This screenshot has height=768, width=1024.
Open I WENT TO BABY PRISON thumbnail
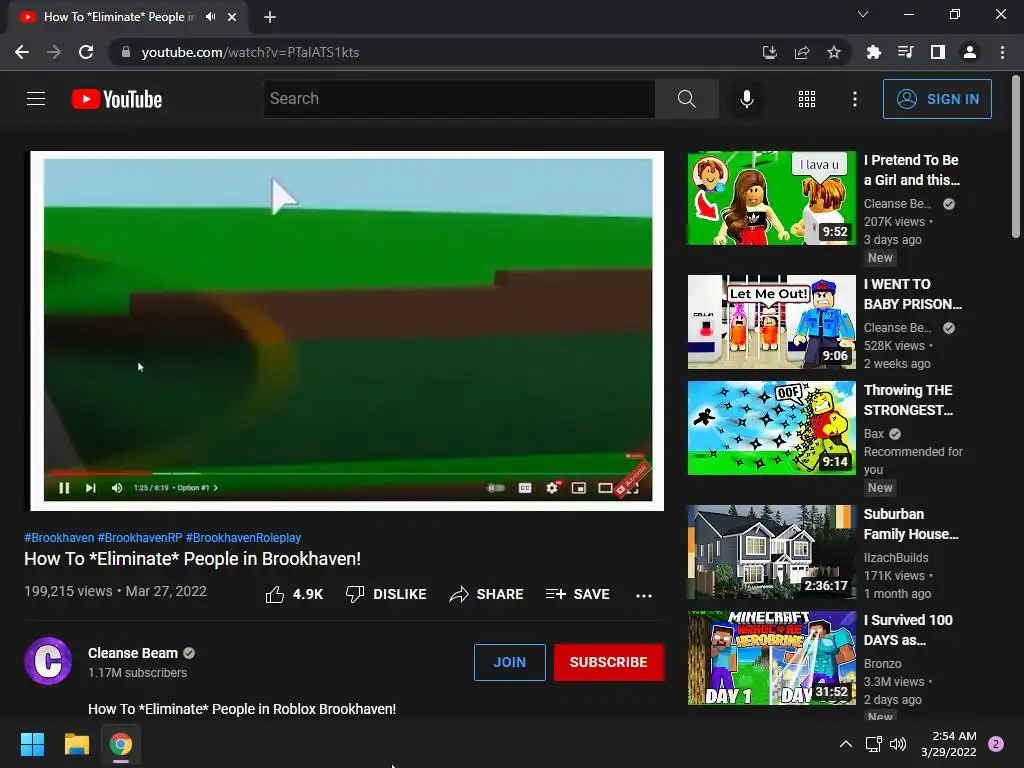(771, 322)
